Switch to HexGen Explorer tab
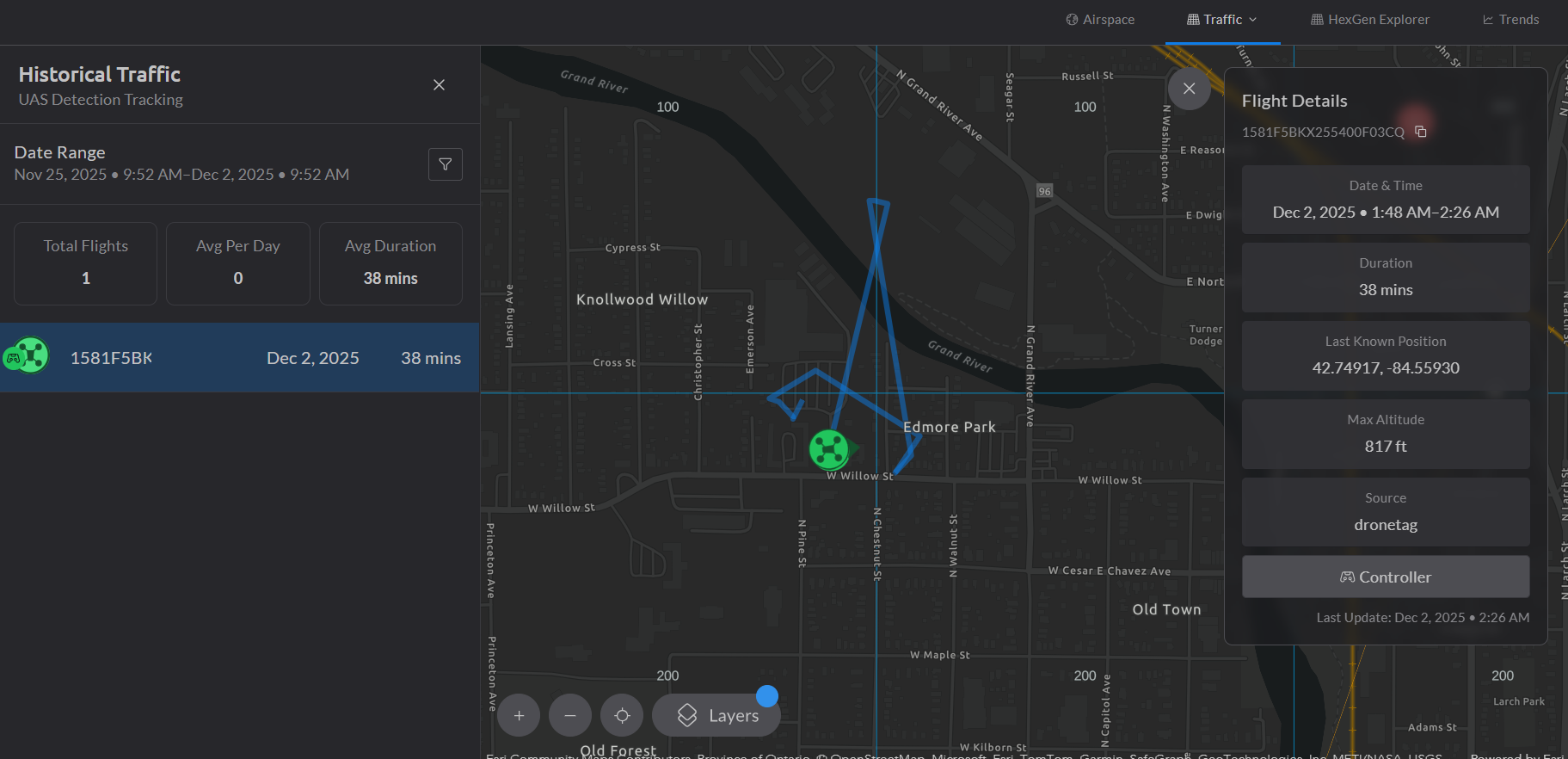 click(1369, 20)
